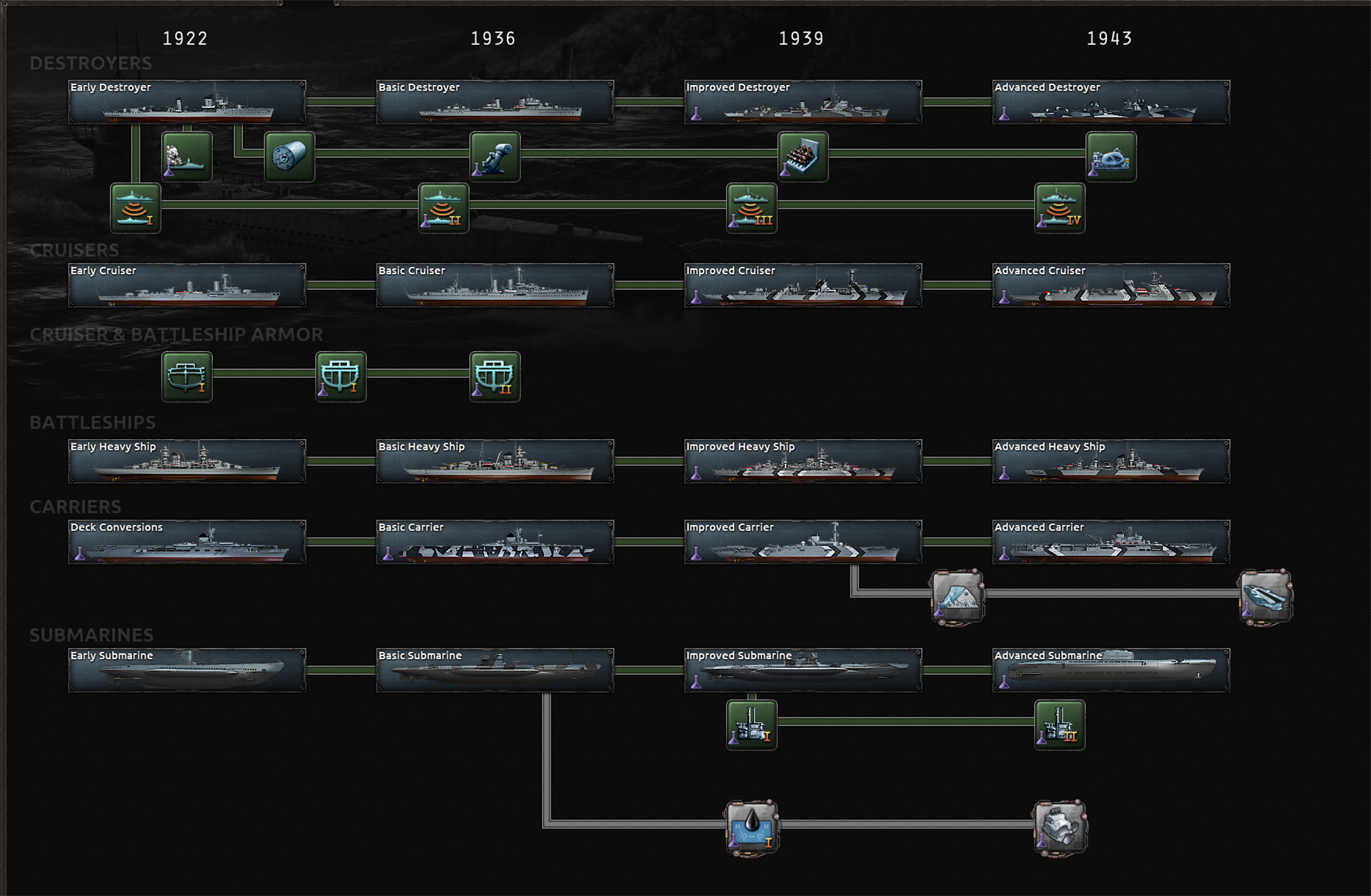Open the ice aircraft carrier tech icon
Screen dimensions: 1371x896
coord(1265,596)
